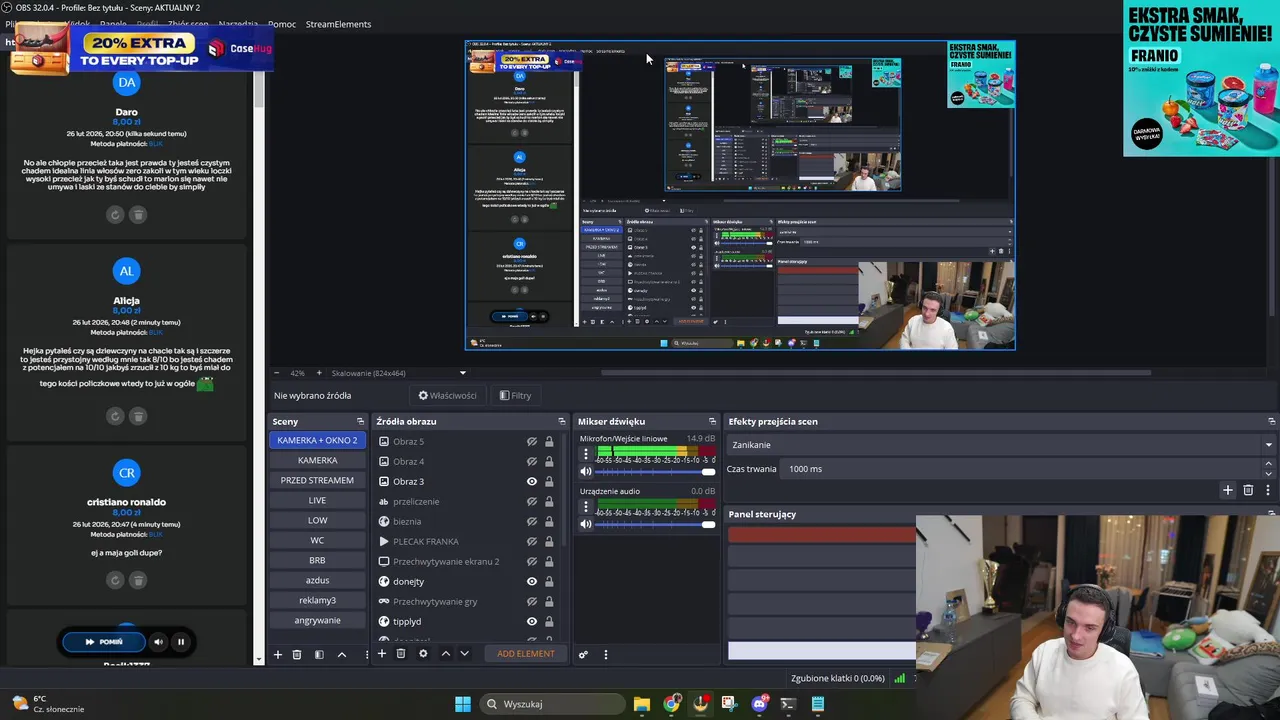Click the Windows taskbar Wyszukaj search box

[553, 704]
